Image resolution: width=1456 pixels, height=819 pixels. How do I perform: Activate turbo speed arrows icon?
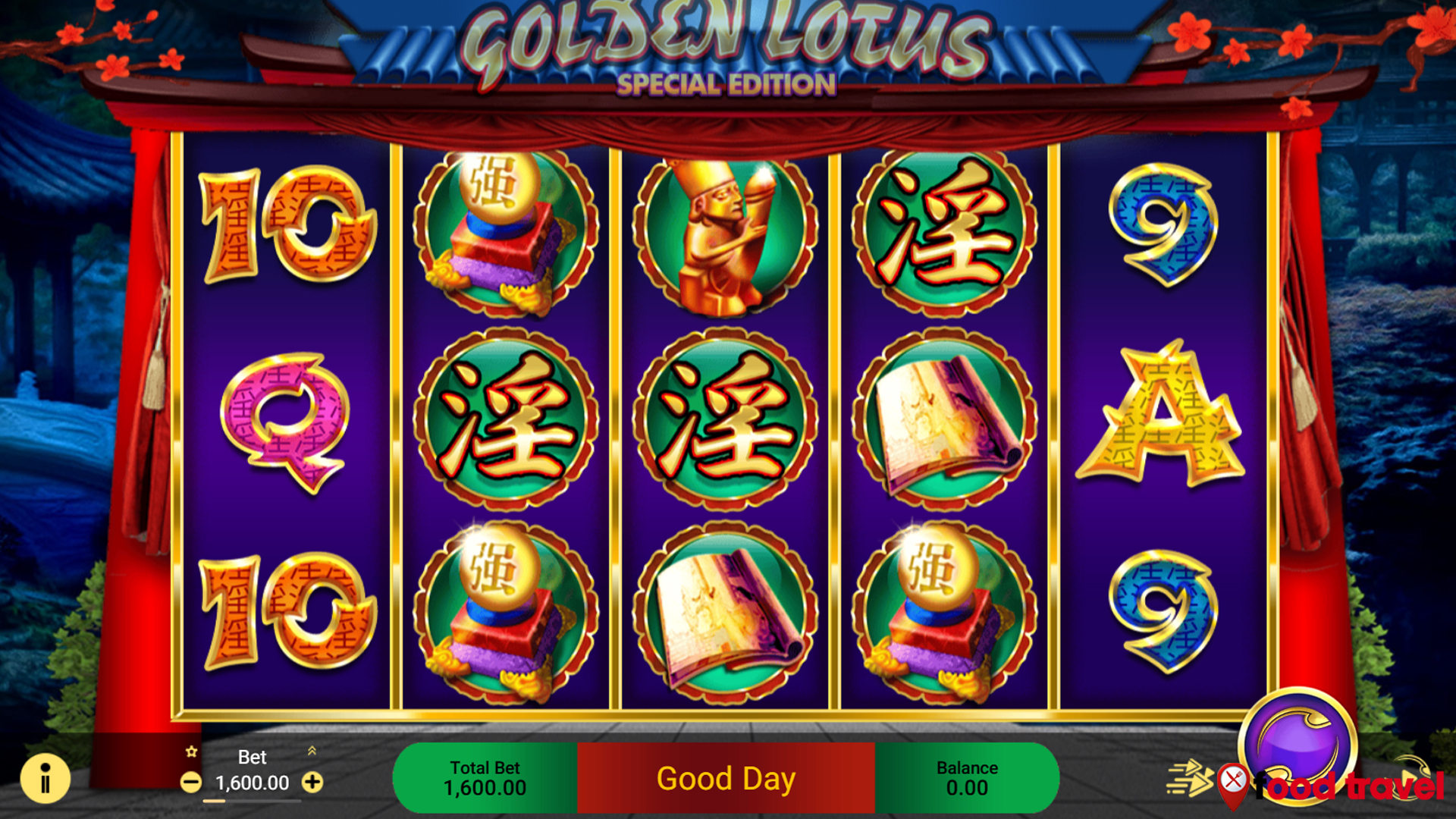point(1189,779)
